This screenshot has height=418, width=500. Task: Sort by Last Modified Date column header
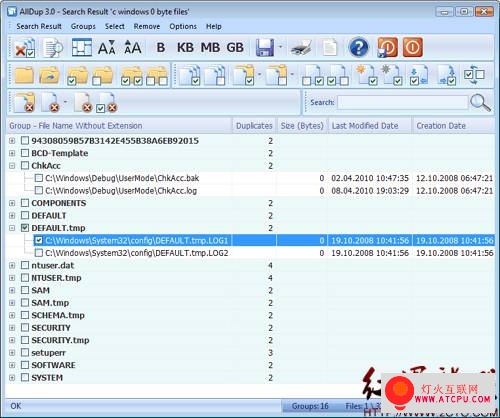pyautogui.click(x=369, y=126)
